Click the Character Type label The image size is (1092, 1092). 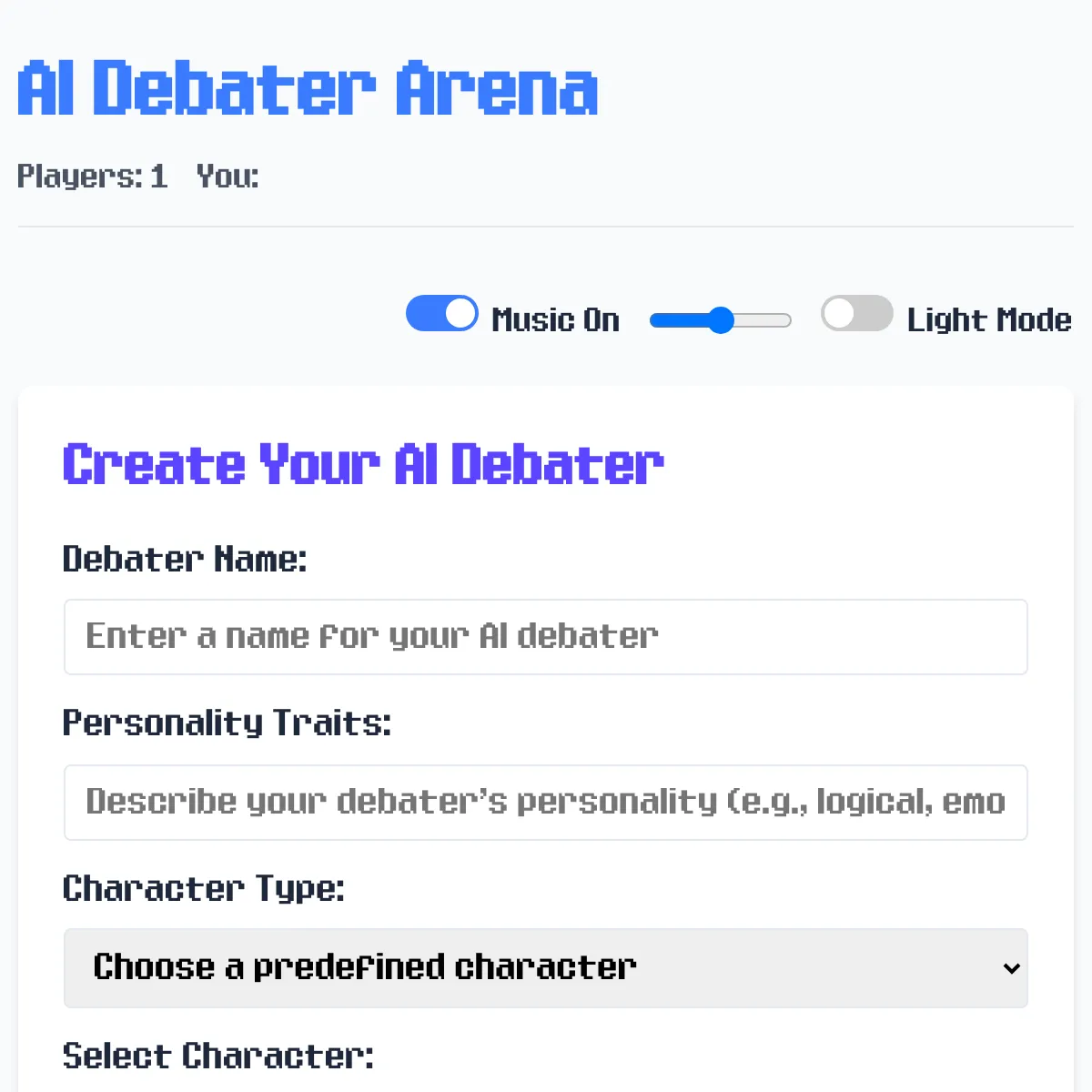click(x=204, y=888)
